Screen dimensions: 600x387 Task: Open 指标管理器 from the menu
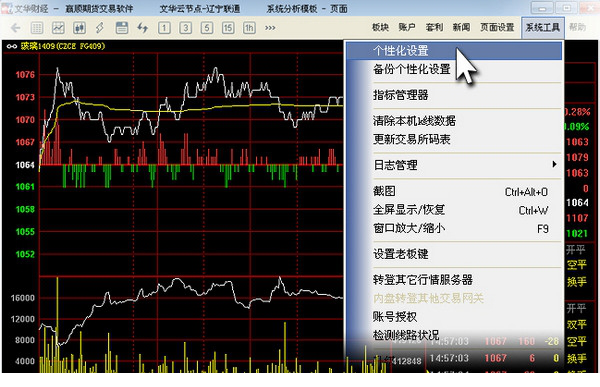pos(454,95)
